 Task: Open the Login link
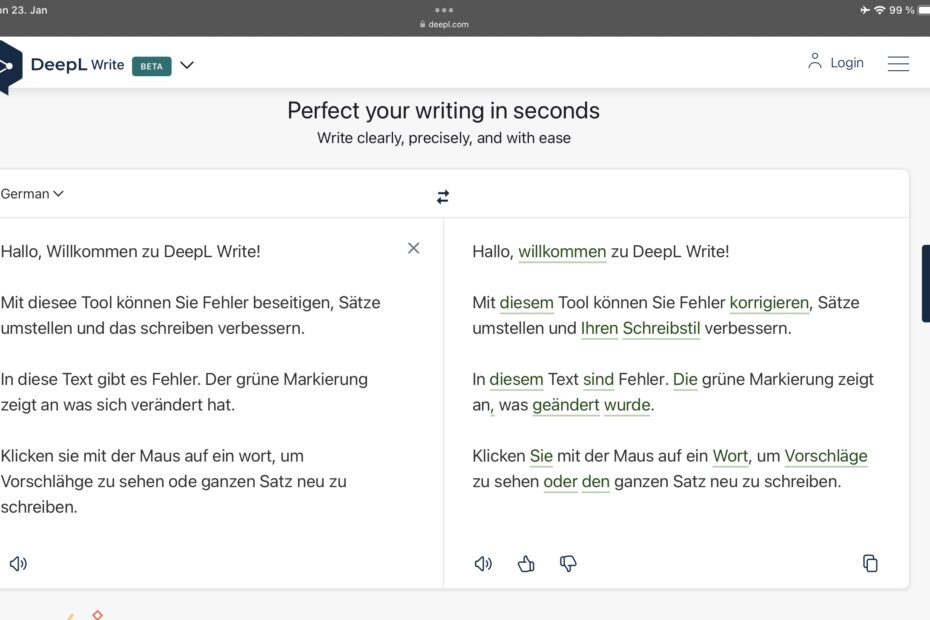[x=846, y=62]
